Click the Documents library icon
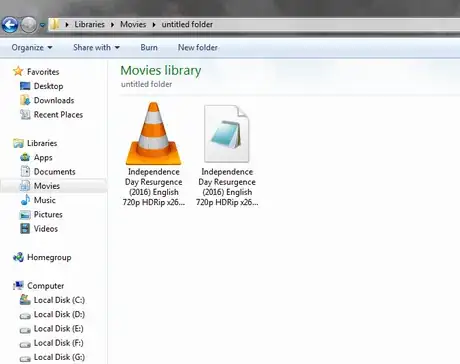460x364 pixels. [x=25, y=171]
